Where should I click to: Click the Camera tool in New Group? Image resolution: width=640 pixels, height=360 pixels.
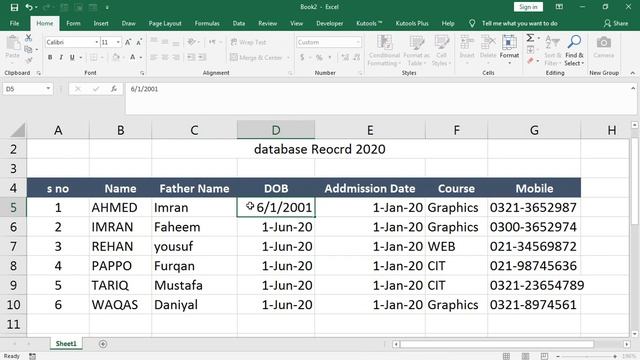[604, 47]
